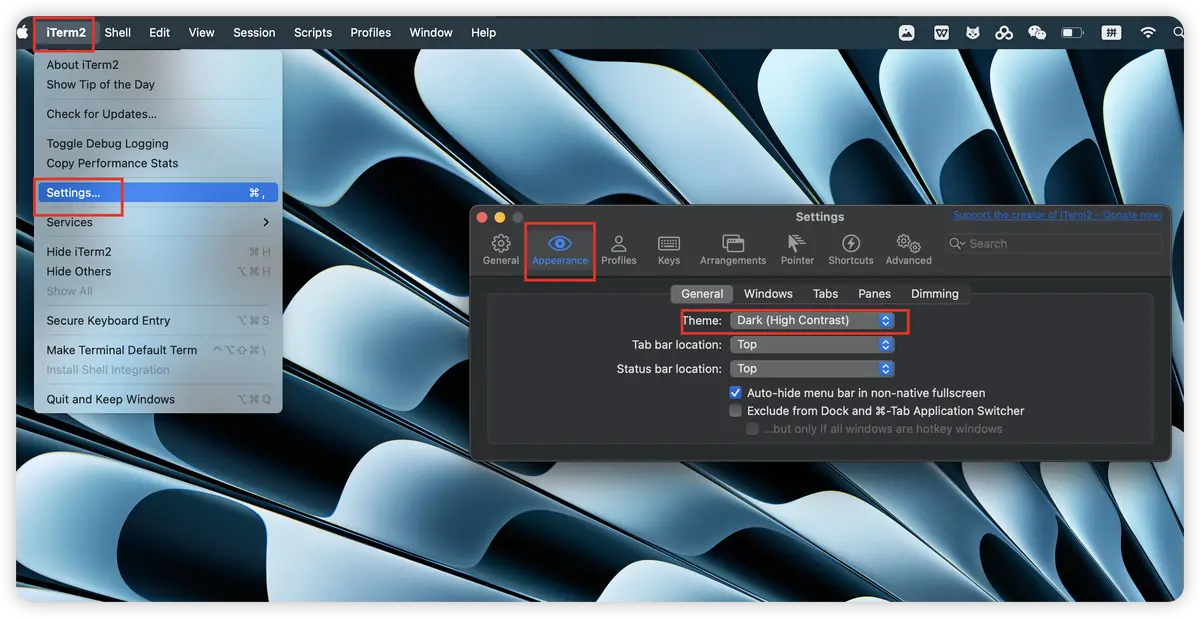Choose Make Terminal Default Term
The height and width of the screenshot is (618, 1200).
point(157,350)
